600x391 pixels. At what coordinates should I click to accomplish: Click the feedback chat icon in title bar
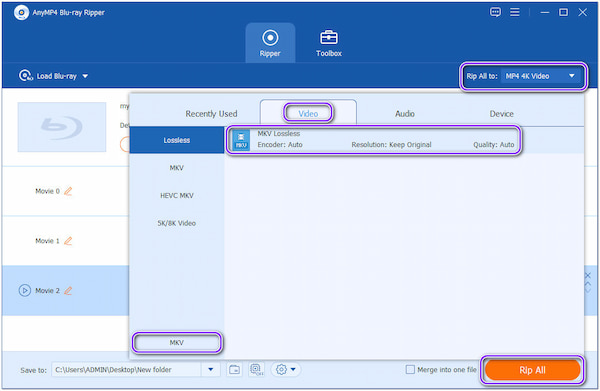pyautogui.click(x=495, y=12)
